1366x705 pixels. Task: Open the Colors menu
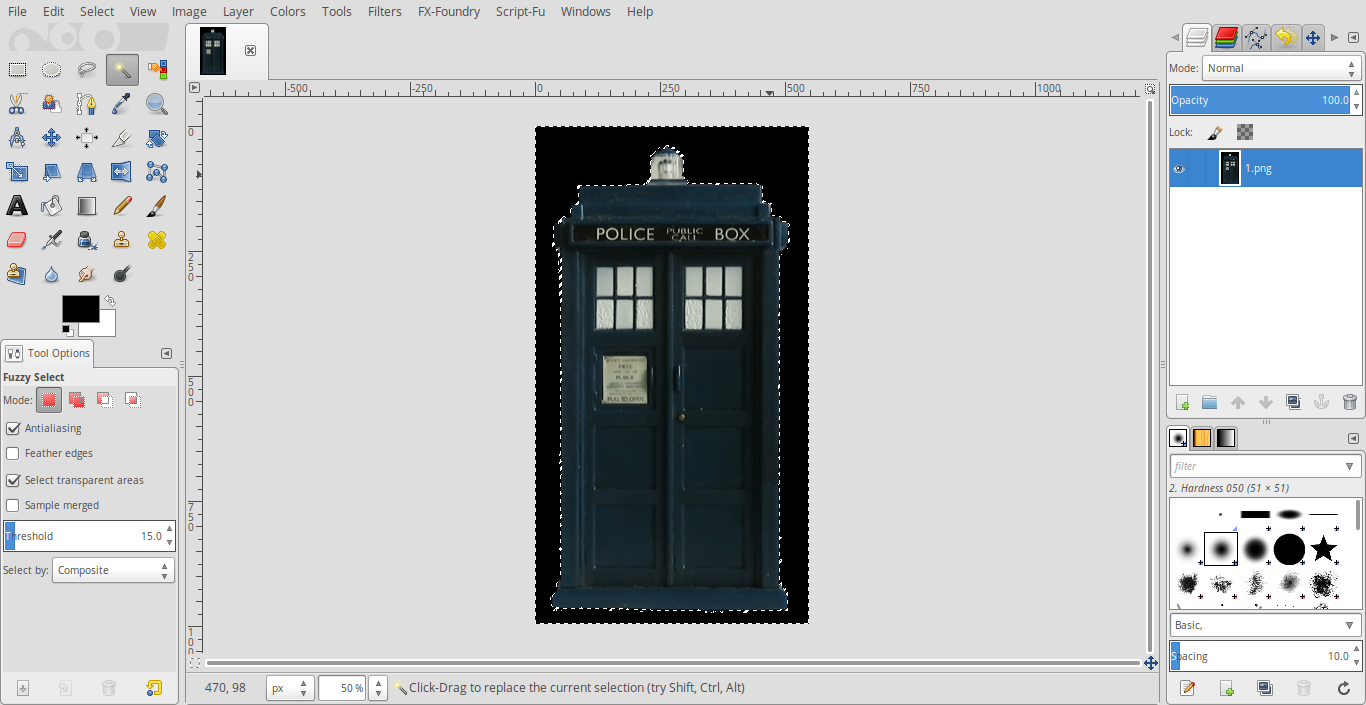[x=288, y=12]
